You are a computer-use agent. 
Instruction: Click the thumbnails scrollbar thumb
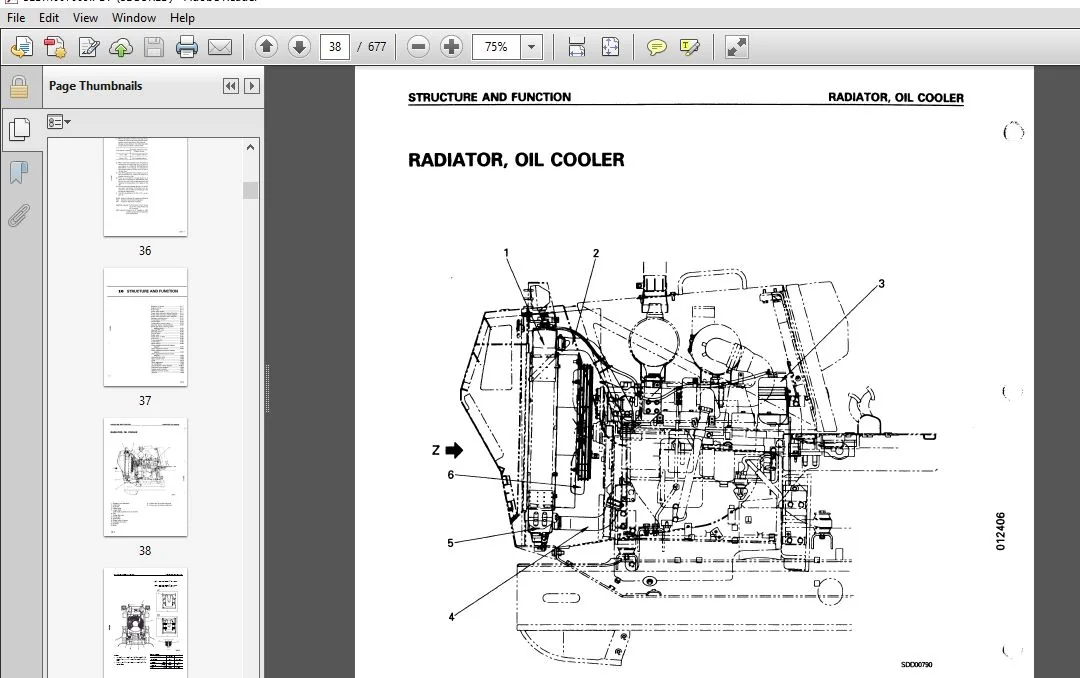tap(250, 190)
